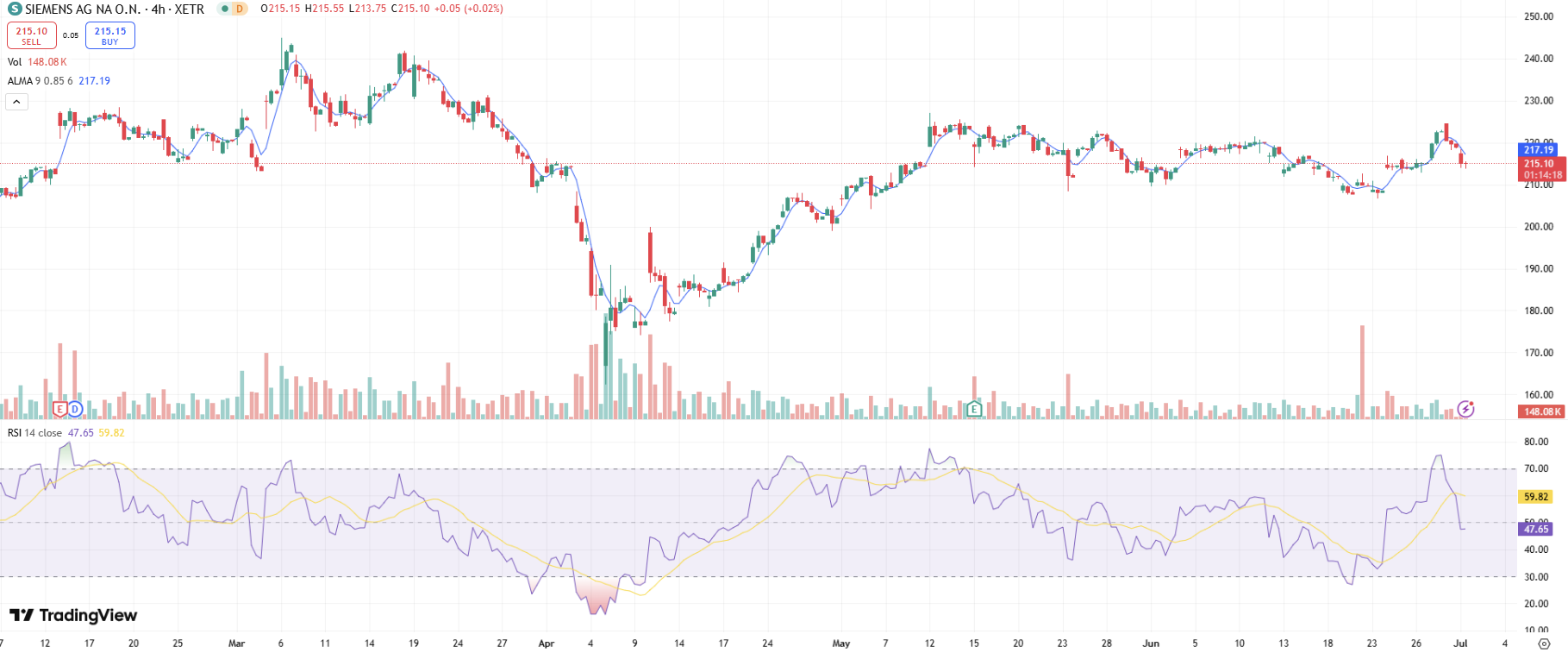Screen dimensions: 1568x653
Task: Click the green market status dot
Action: click(224, 9)
